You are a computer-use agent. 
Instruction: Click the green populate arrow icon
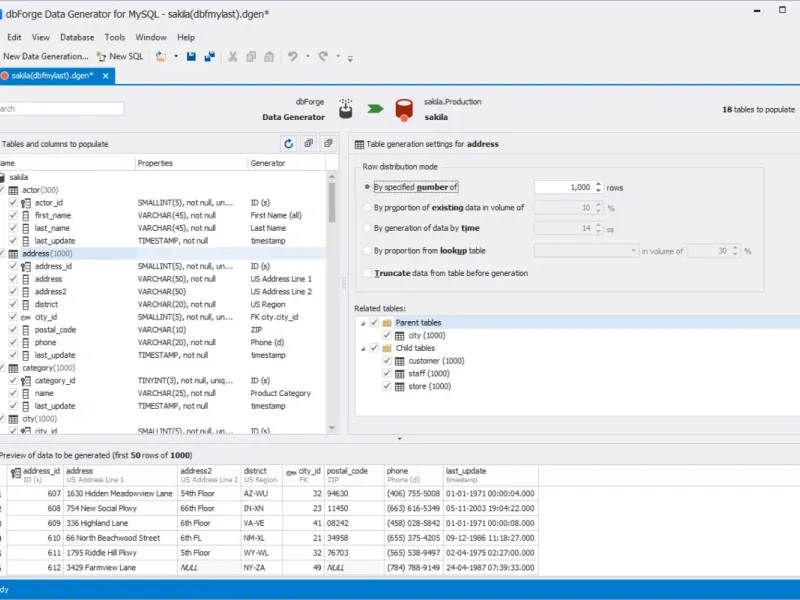tap(375, 108)
